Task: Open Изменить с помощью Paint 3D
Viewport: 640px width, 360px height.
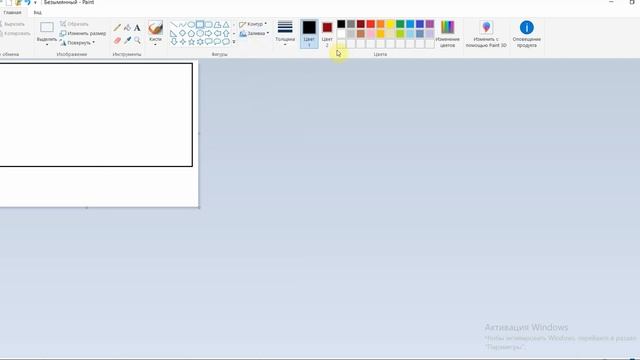Action: tap(486, 34)
